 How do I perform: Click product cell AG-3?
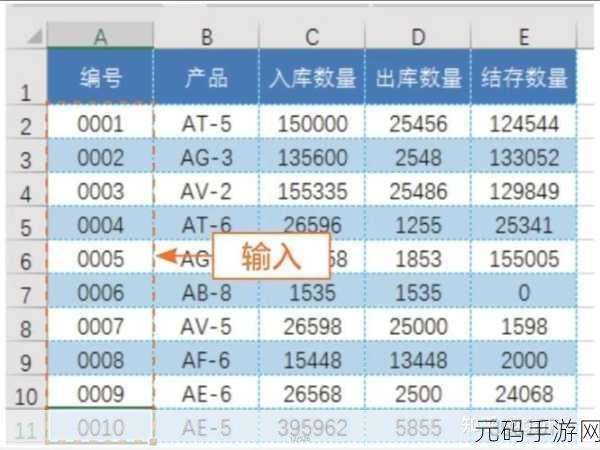point(207,155)
